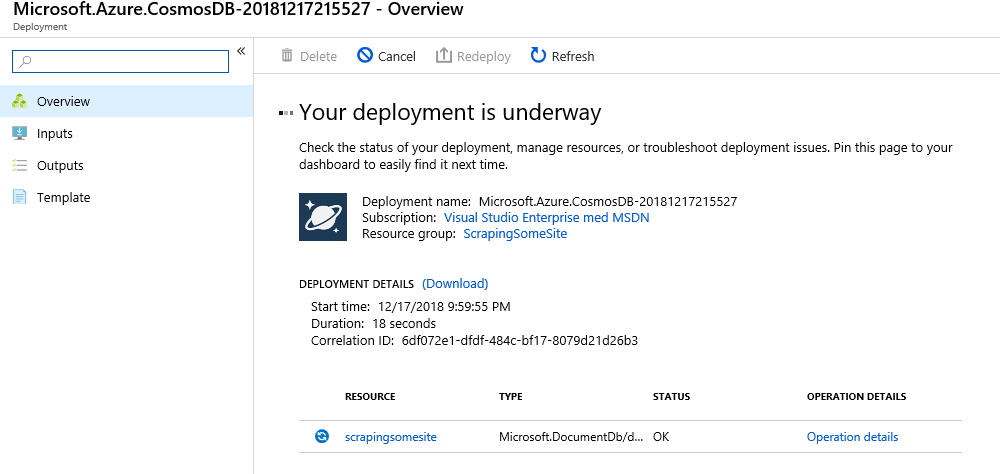Viewport: 1000px width, 474px height.
Task: Click the Download deployment details link
Action: click(x=455, y=283)
